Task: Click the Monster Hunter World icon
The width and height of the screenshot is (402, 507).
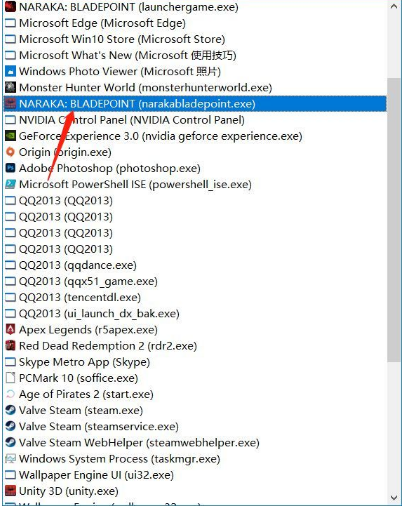Action: pos(10,87)
